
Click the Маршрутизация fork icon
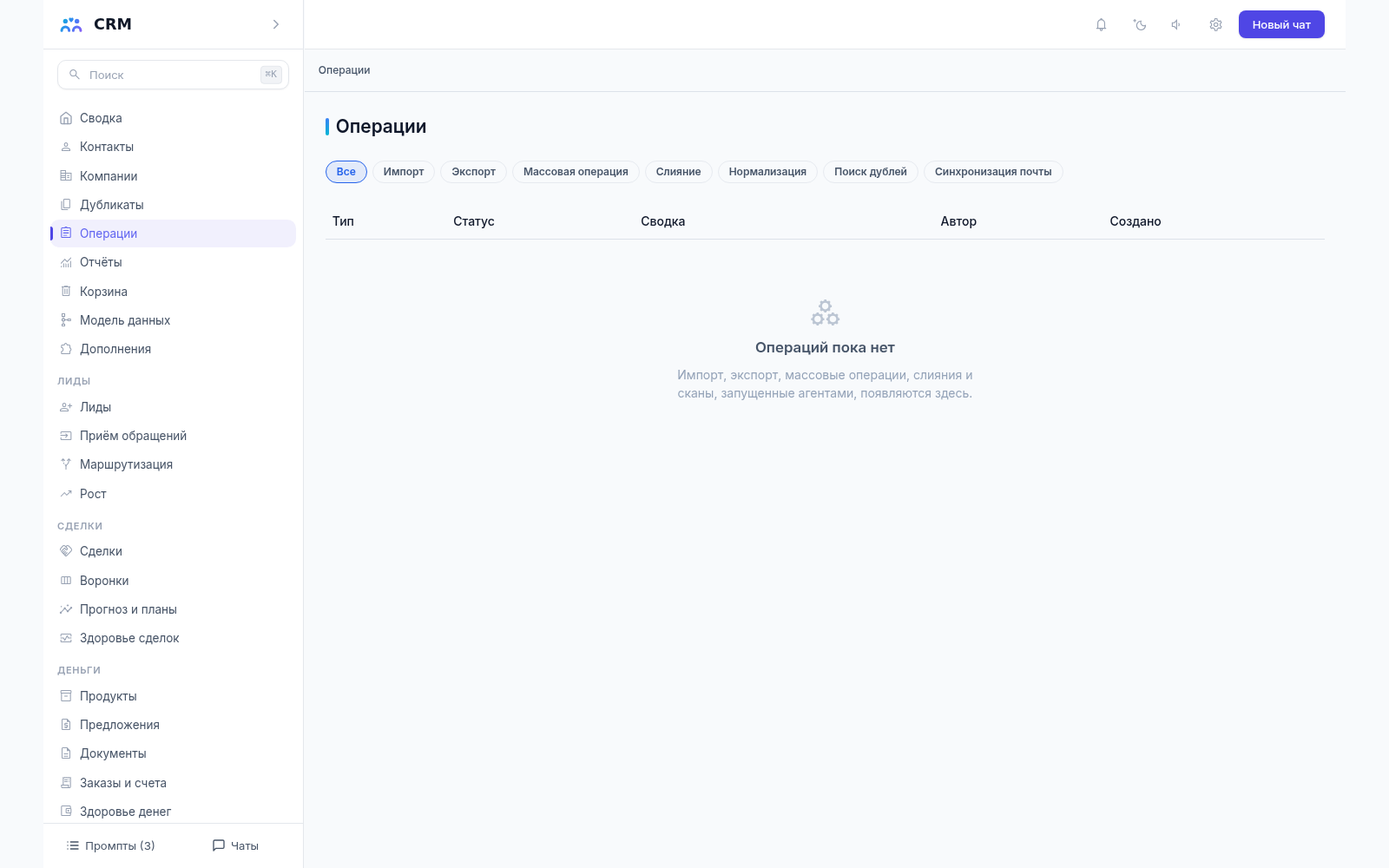tap(66, 464)
